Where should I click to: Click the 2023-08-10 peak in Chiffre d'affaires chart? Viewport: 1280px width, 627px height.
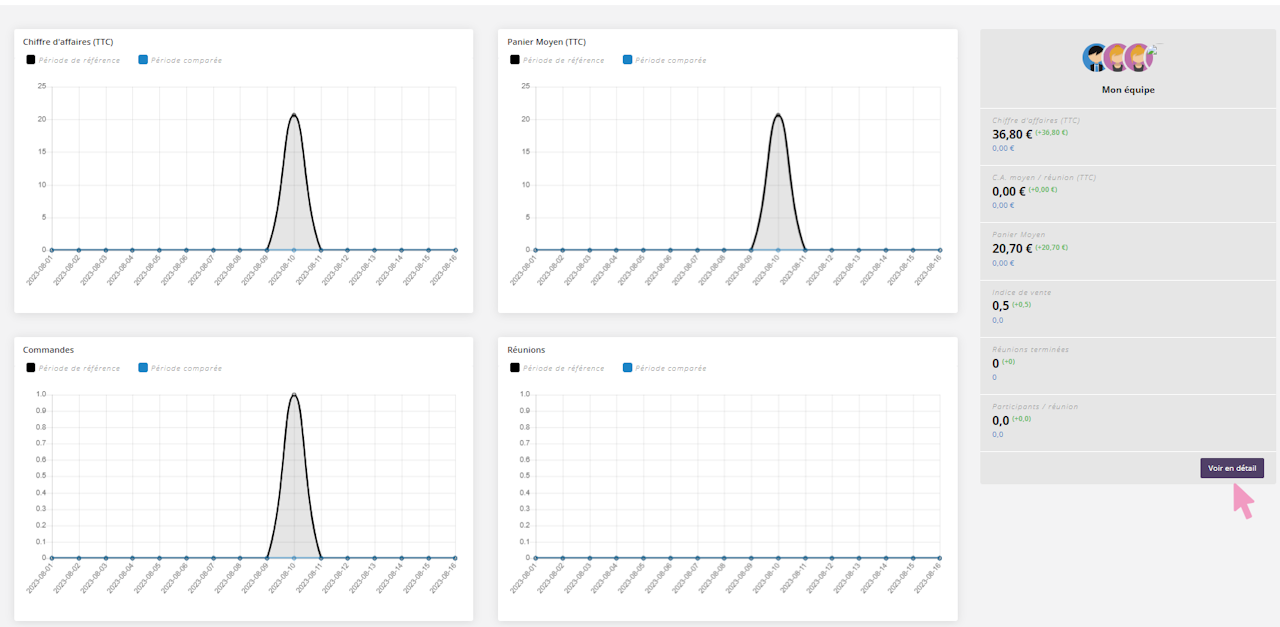(x=293, y=115)
